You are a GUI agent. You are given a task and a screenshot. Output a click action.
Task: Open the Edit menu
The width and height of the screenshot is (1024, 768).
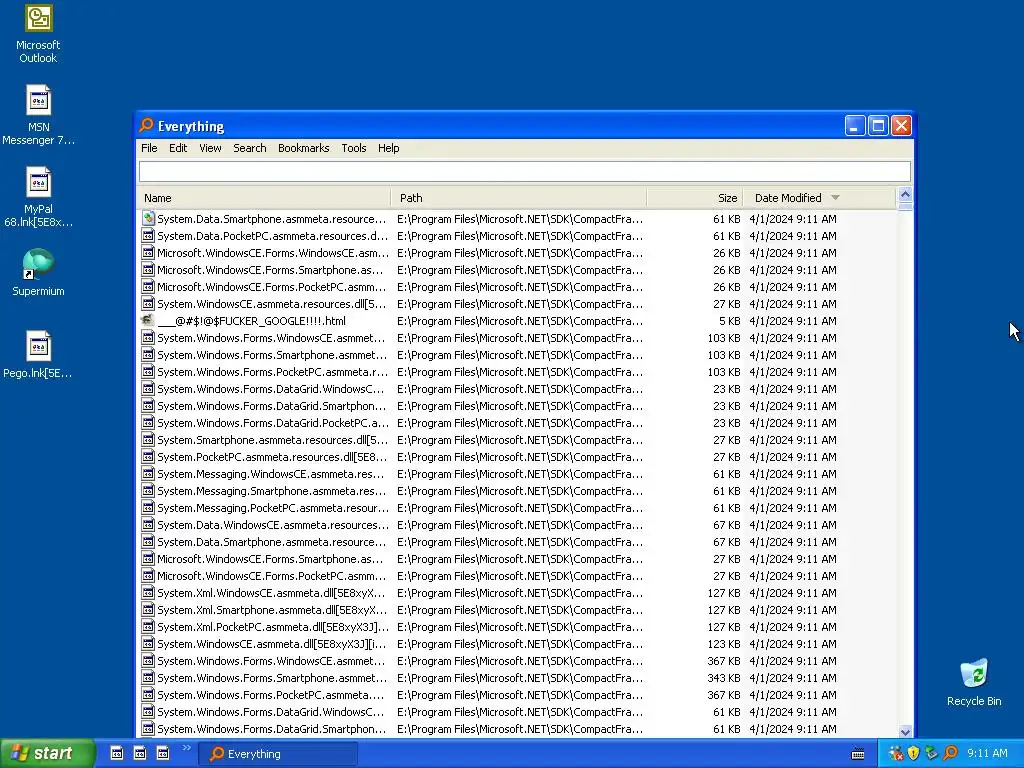pos(178,148)
